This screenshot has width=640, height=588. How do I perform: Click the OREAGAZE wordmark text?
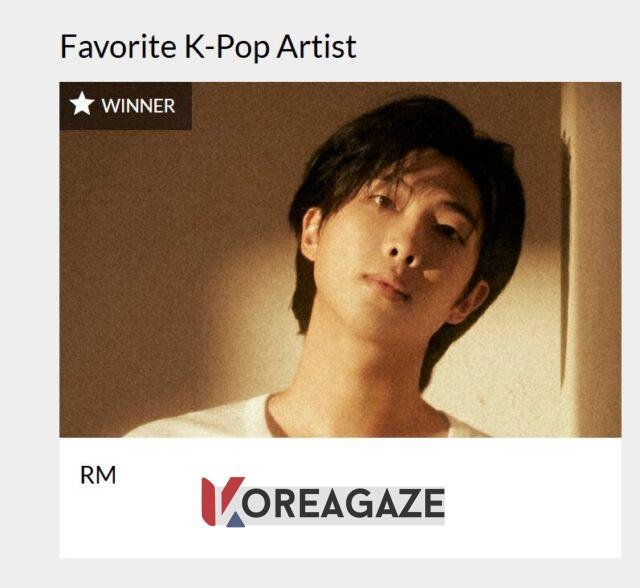(343, 503)
